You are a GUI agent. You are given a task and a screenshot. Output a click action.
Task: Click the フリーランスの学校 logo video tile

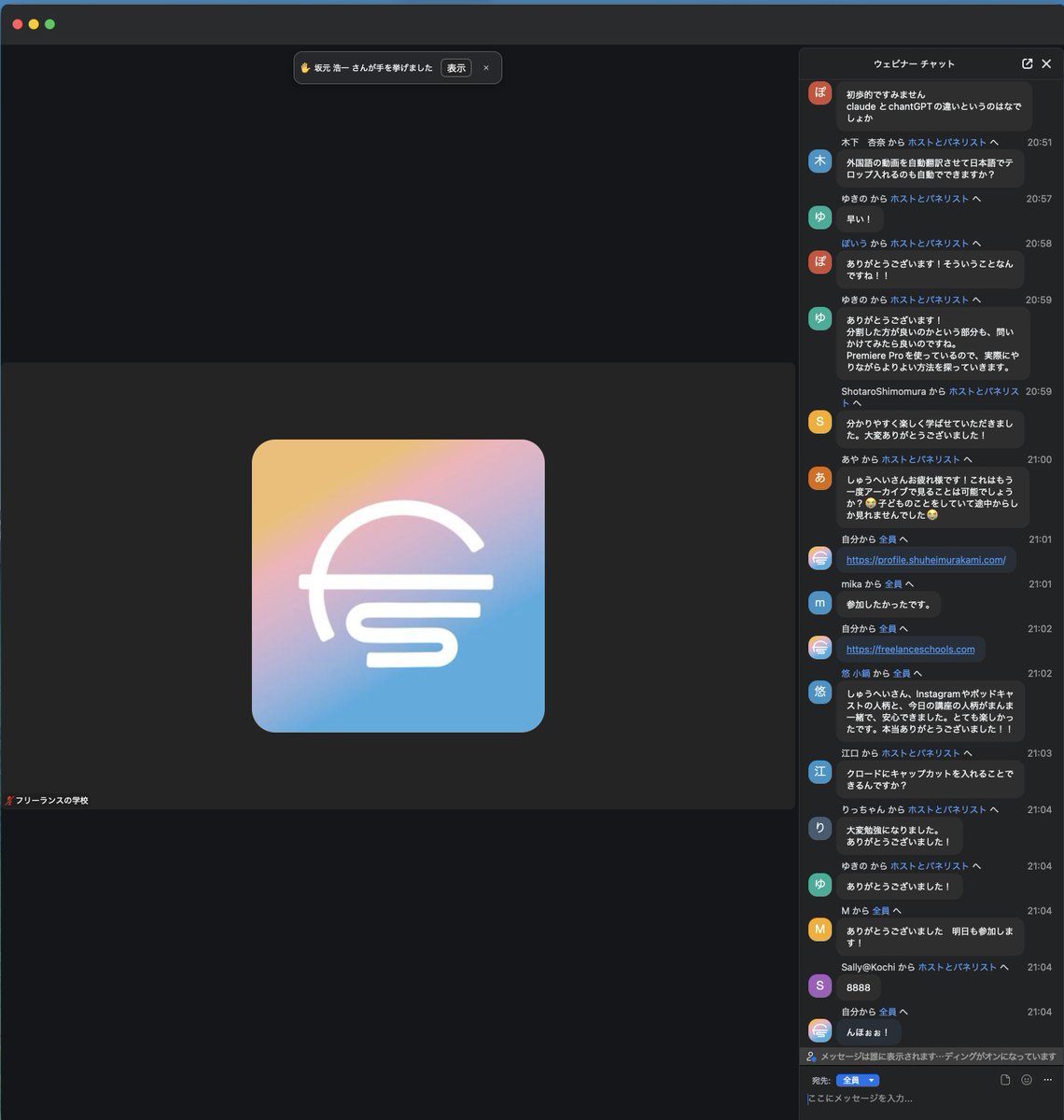398,585
